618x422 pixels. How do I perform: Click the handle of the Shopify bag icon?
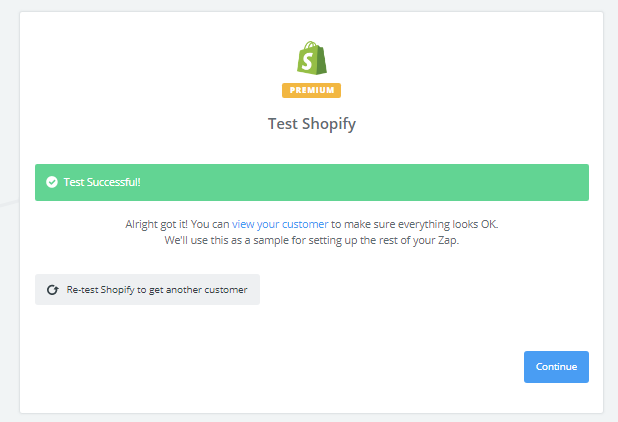coord(310,45)
